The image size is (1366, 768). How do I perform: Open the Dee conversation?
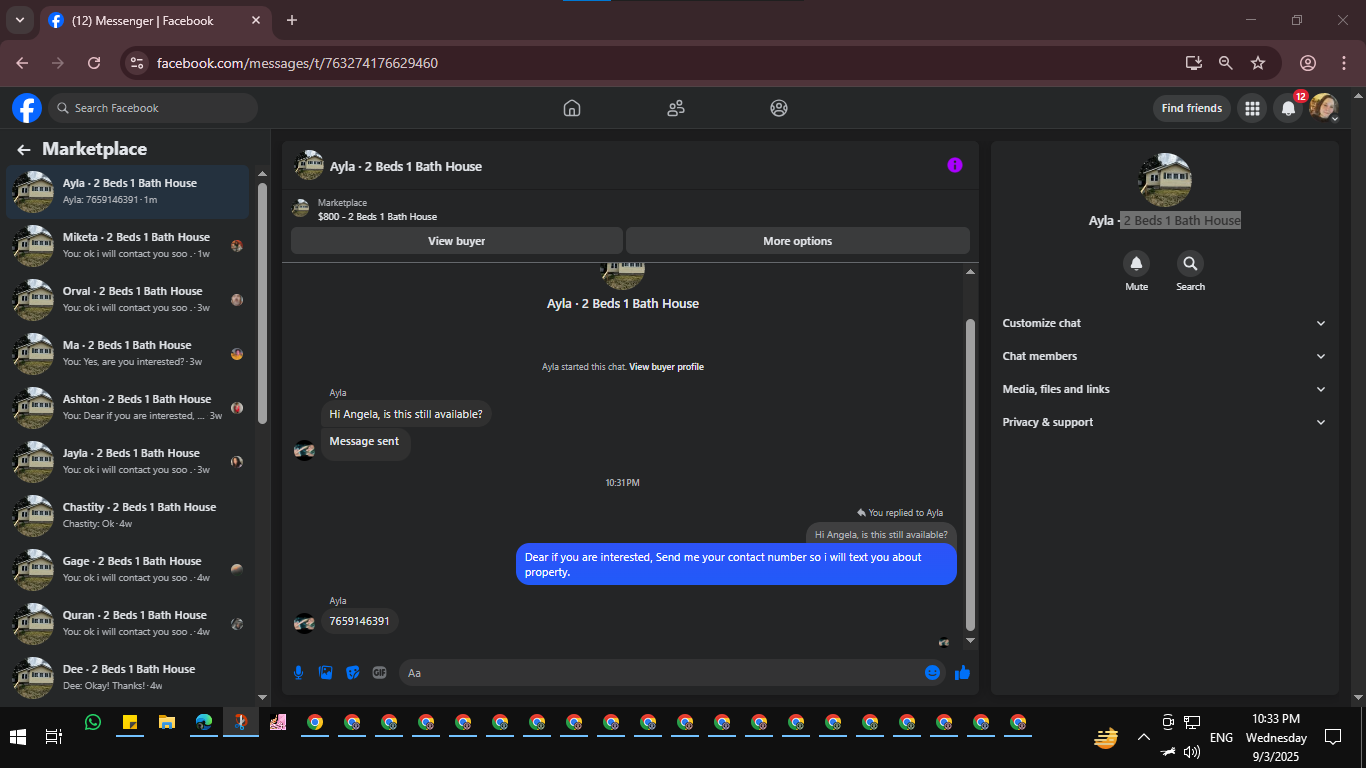coord(128,677)
